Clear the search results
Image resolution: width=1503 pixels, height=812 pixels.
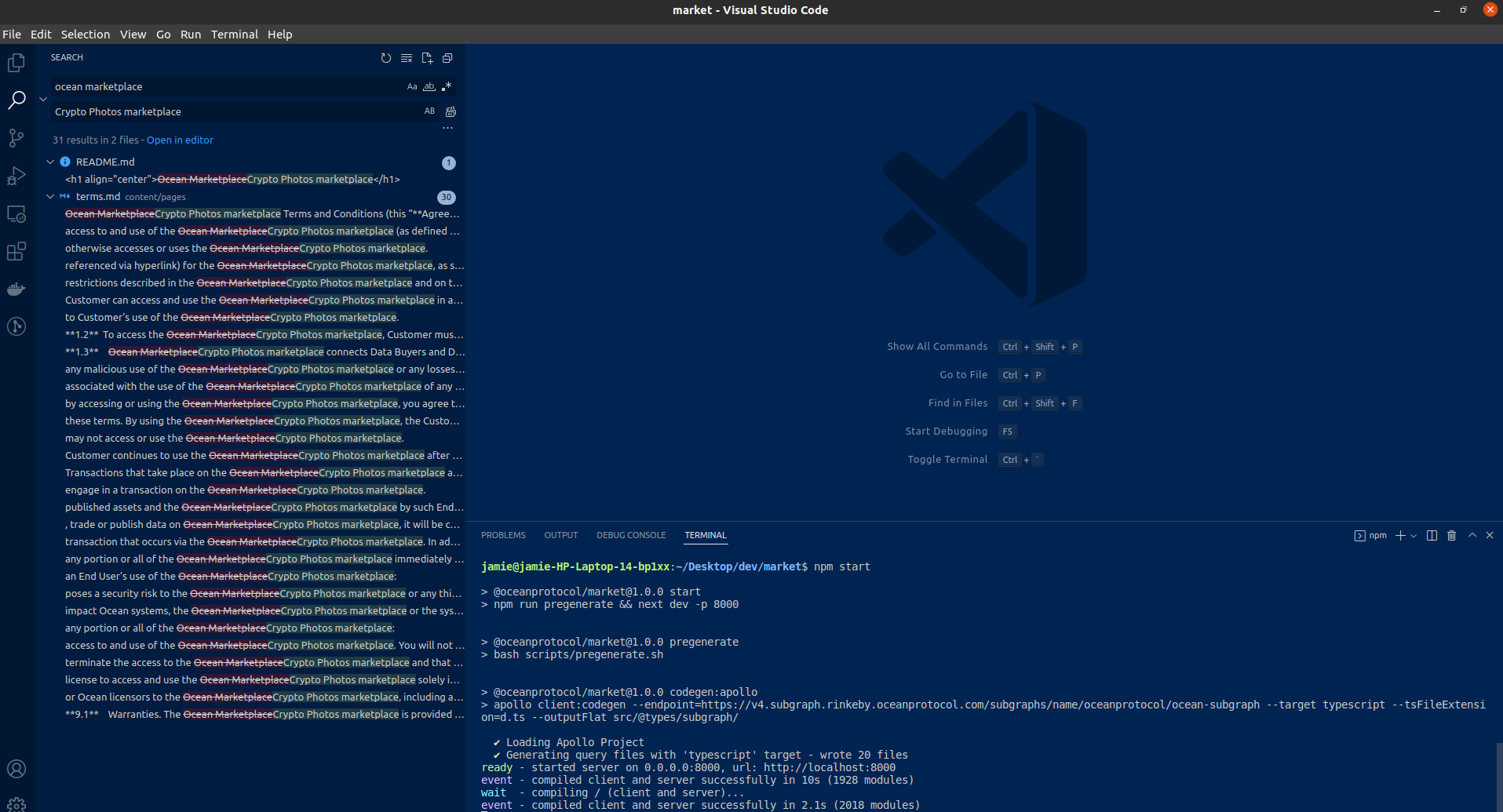tap(407, 58)
